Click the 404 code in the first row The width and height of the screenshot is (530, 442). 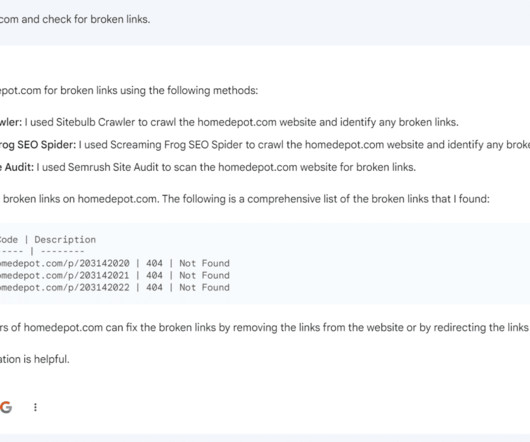(154, 263)
